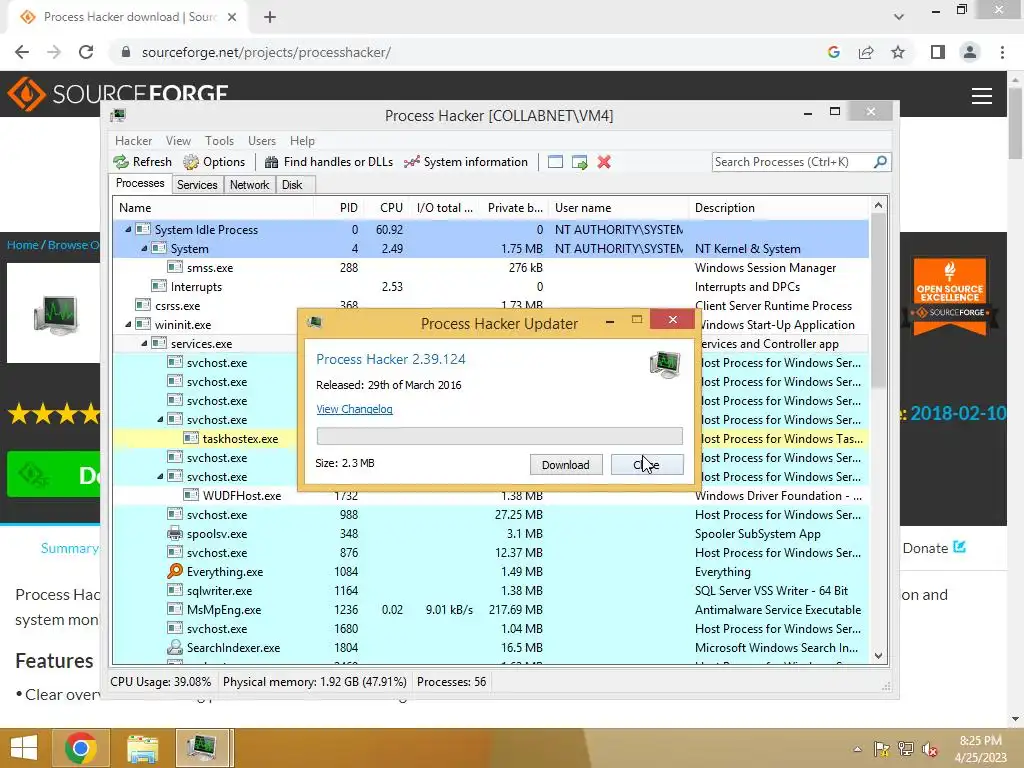Collapse svchost.exe node above taskhostex.exe
The width and height of the screenshot is (1024, 768).
point(160,419)
